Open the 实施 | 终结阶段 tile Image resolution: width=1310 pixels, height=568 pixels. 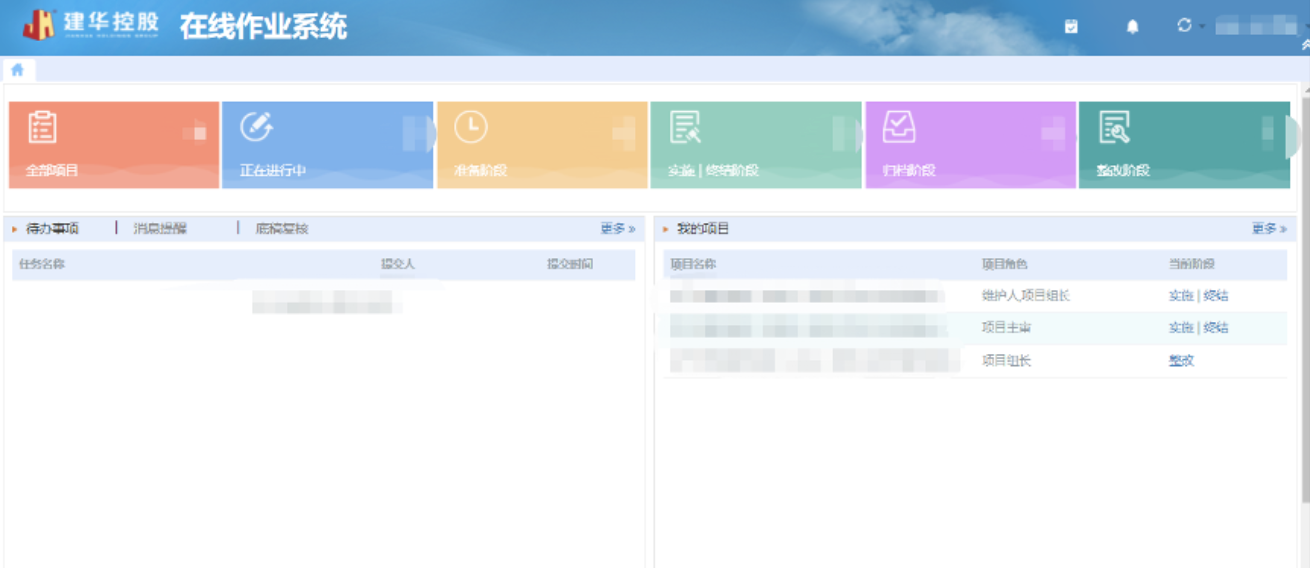755,145
